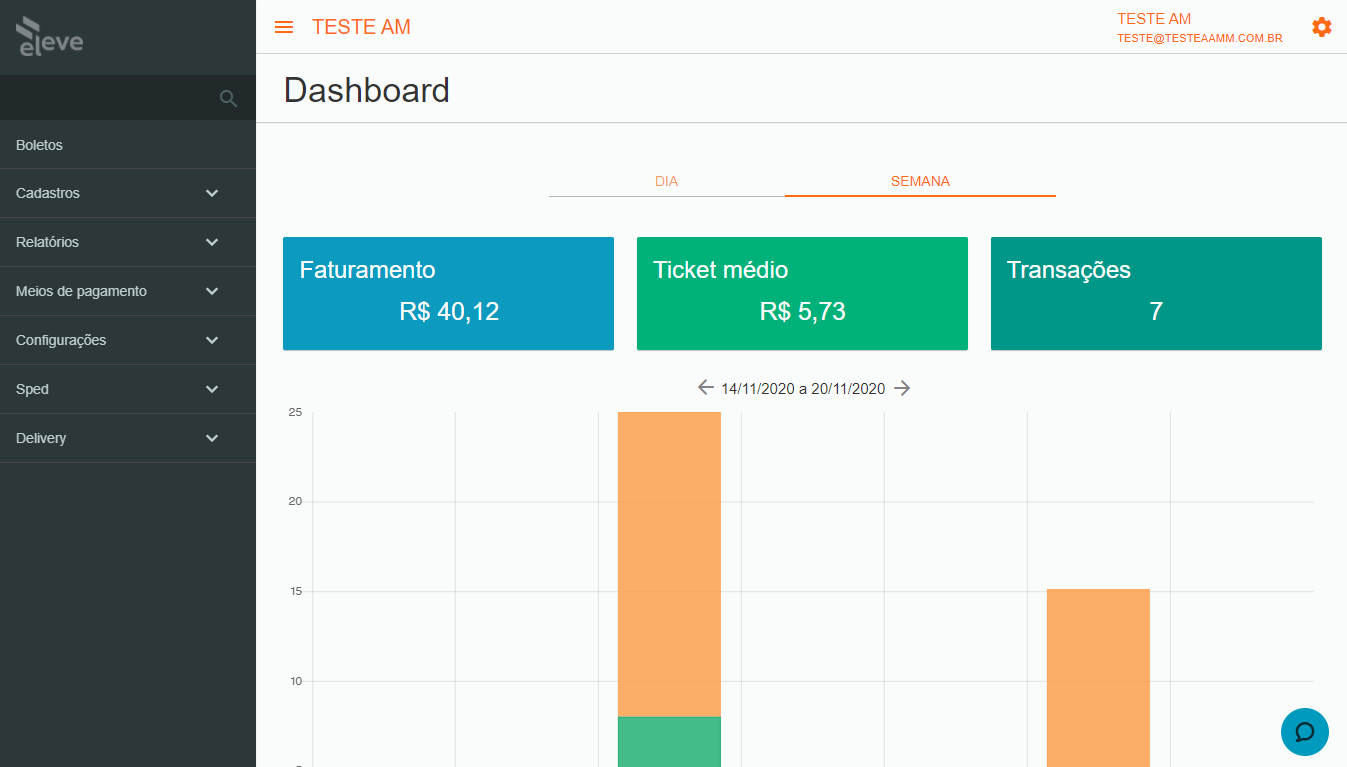Expand the Configurações chevron

(212, 340)
